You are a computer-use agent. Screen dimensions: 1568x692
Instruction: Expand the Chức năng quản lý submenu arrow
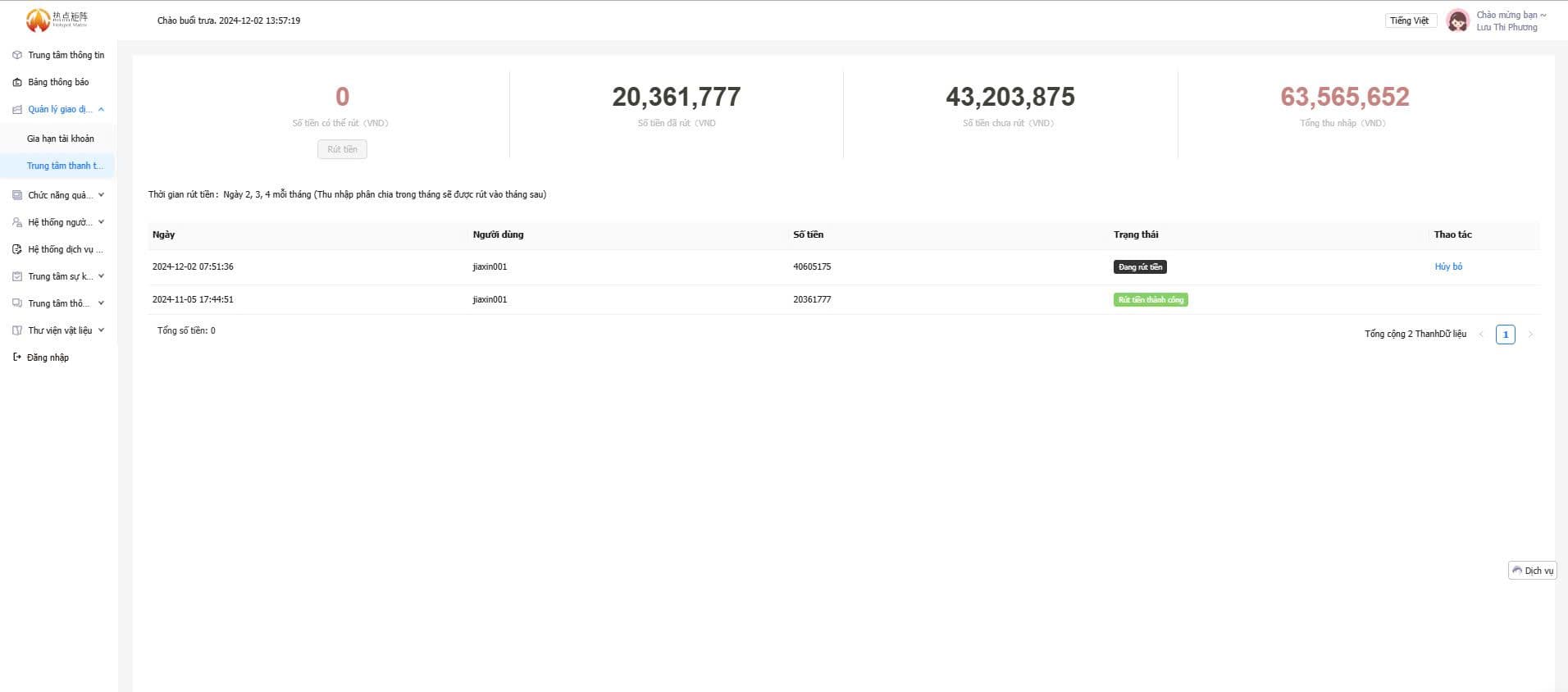pos(101,195)
